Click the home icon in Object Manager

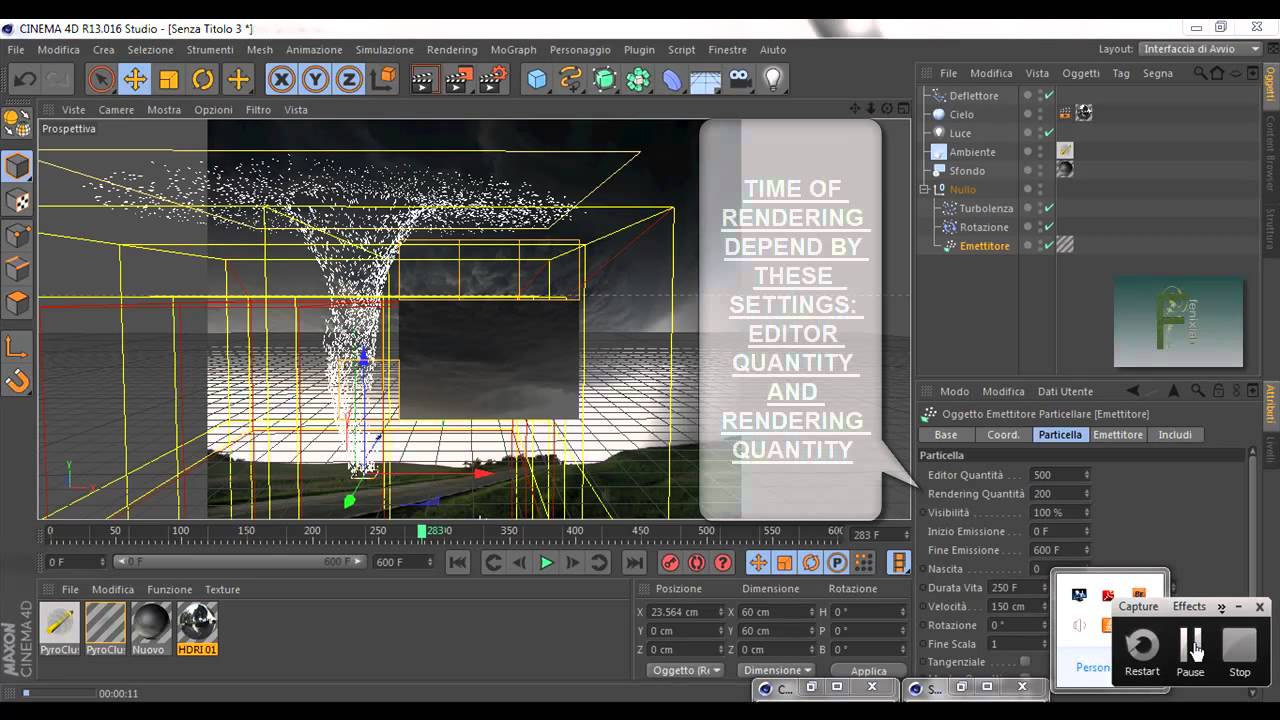pyautogui.click(x=1217, y=73)
